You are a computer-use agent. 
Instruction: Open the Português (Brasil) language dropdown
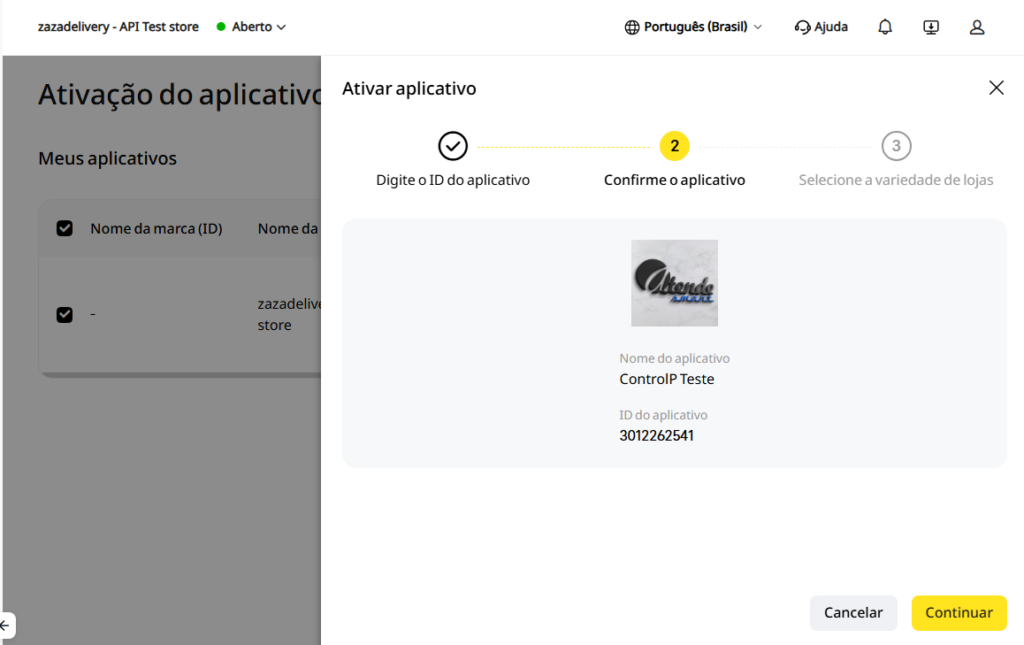[694, 27]
